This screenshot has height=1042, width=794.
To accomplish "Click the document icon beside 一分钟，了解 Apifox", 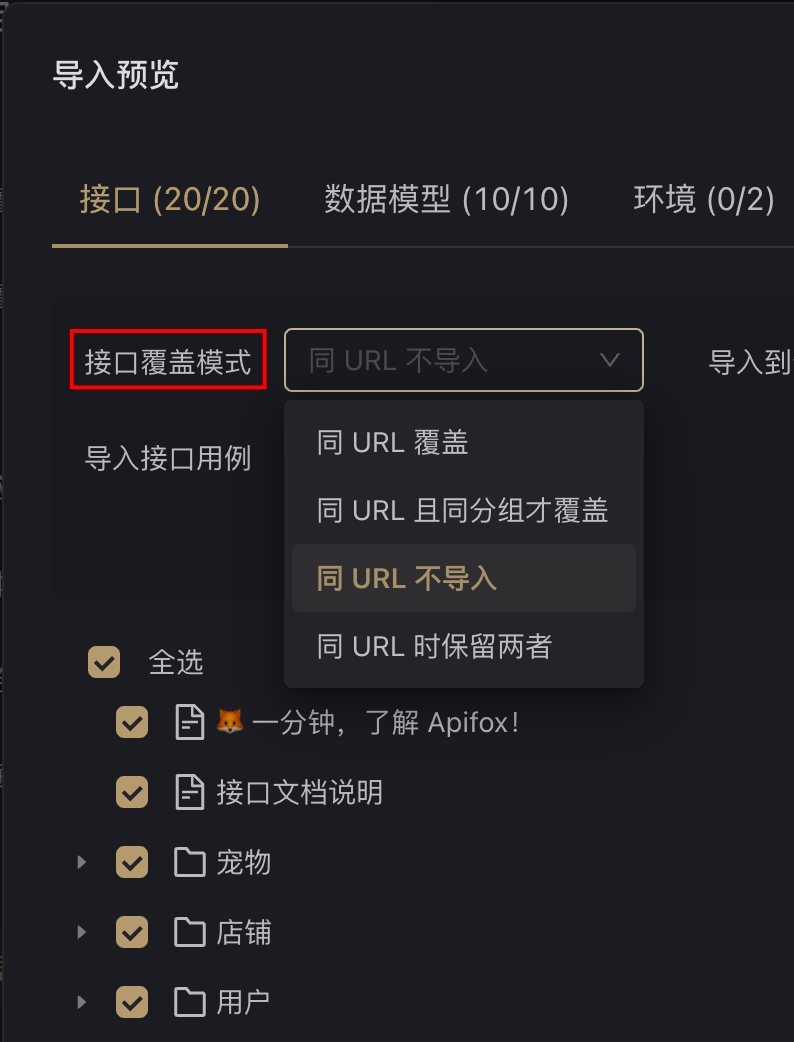I will [189, 722].
